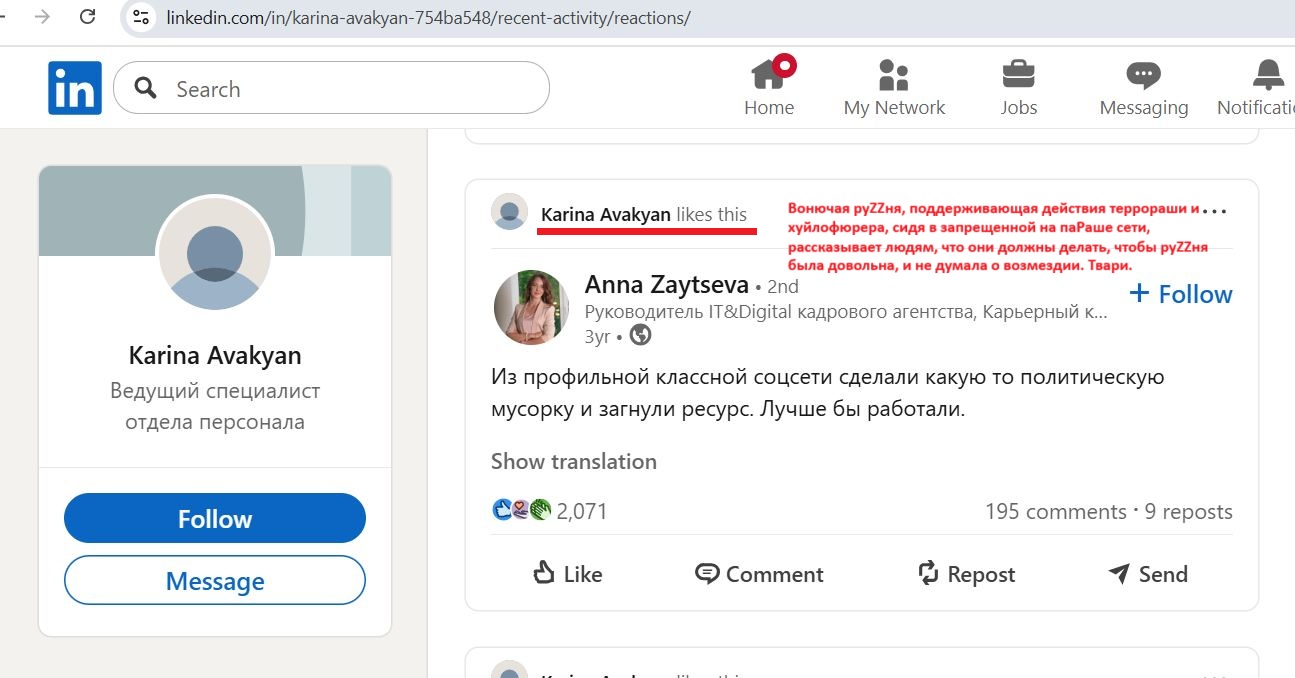1295x678 pixels.
Task: Open My Network icon
Action: (x=893, y=75)
